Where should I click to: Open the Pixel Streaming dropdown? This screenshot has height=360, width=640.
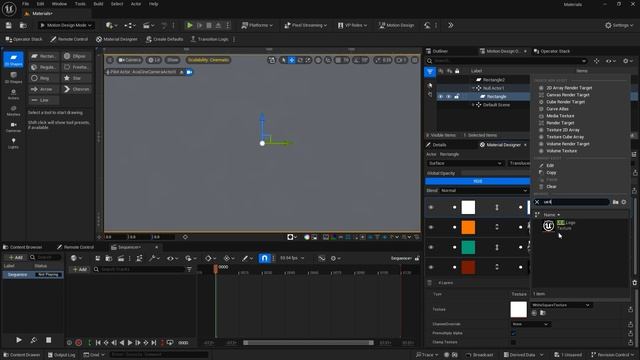pos(305,25)
